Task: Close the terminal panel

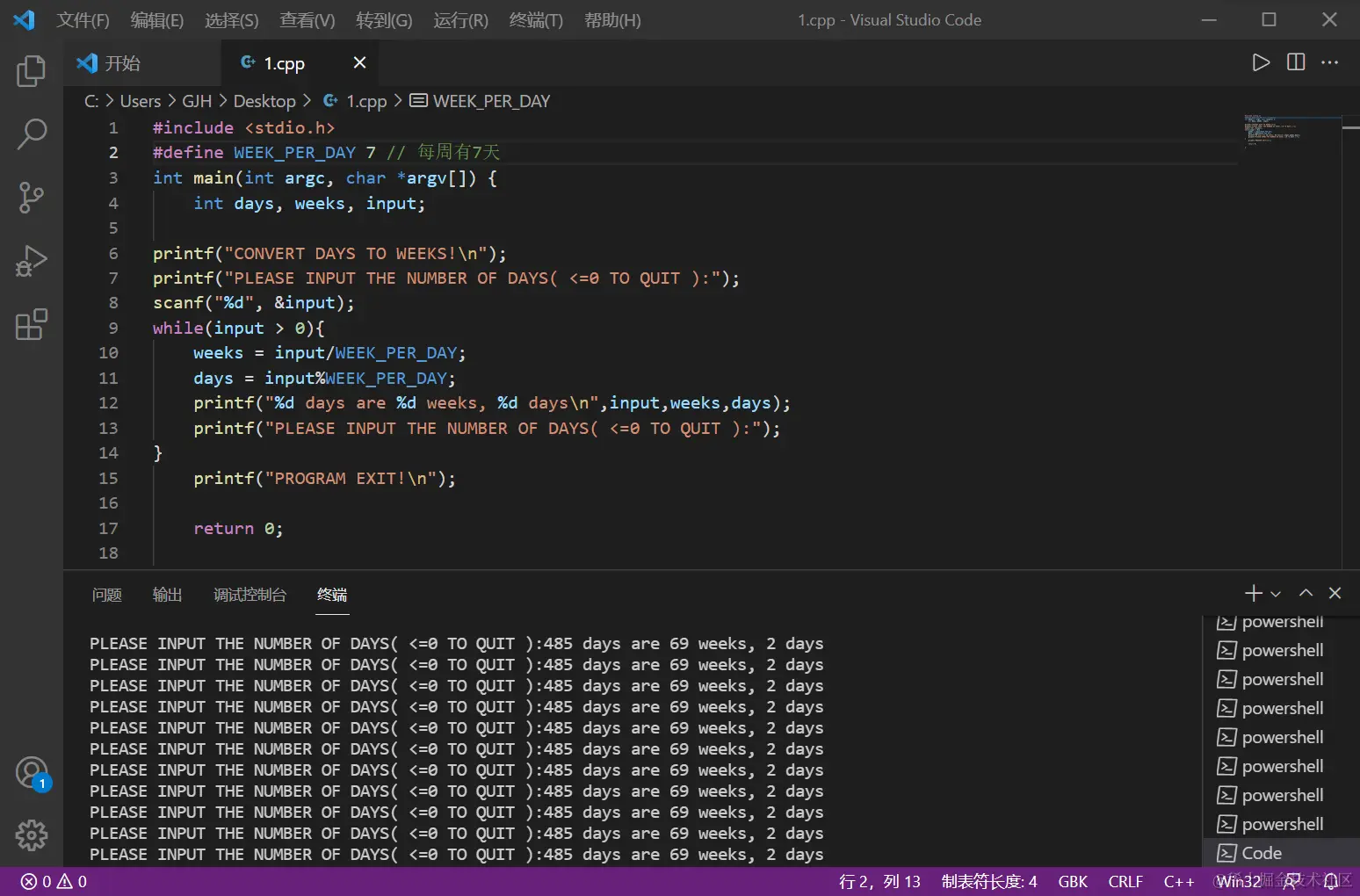Action: [x=1335, y=593]
